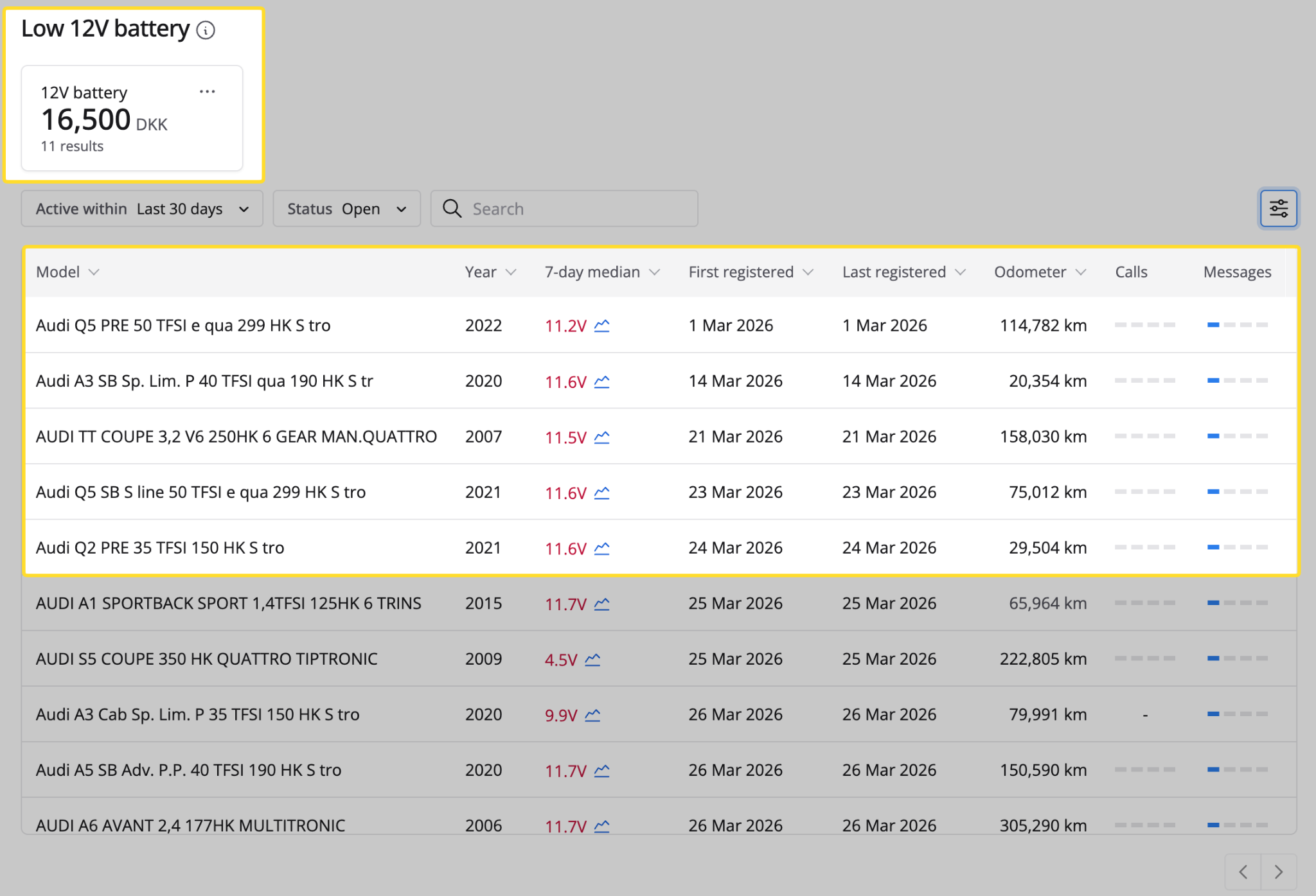Screen dimensions: 1316x896
Task: Open the 12V battery card options menu
Action: tap(207, 92)
